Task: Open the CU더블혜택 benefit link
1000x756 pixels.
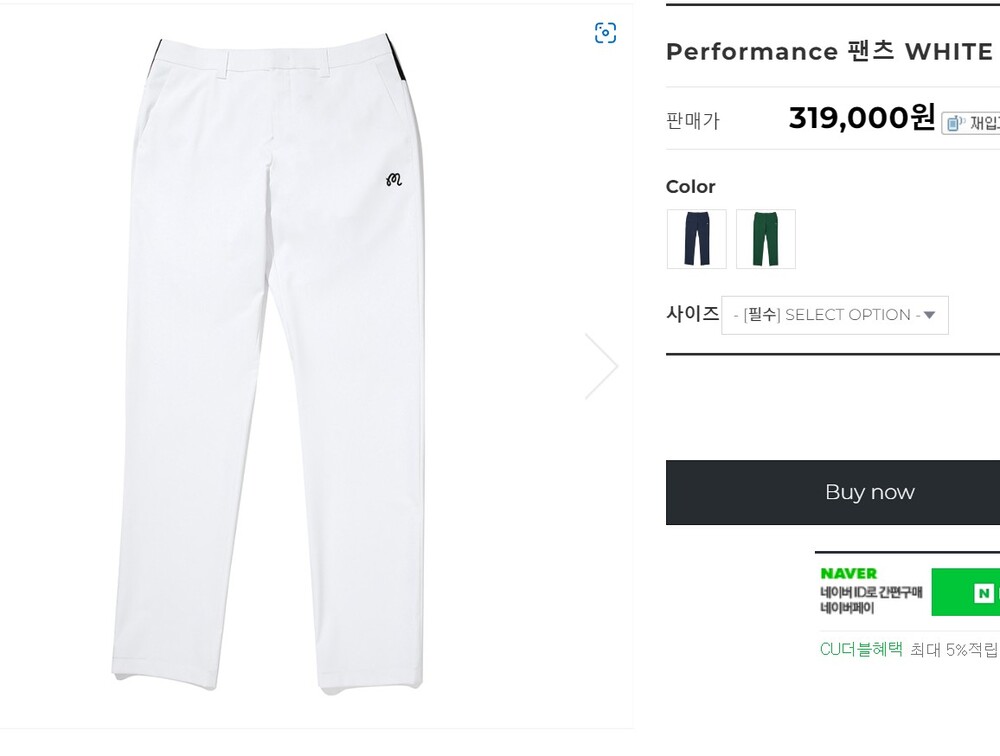Action: coord(861,649)
